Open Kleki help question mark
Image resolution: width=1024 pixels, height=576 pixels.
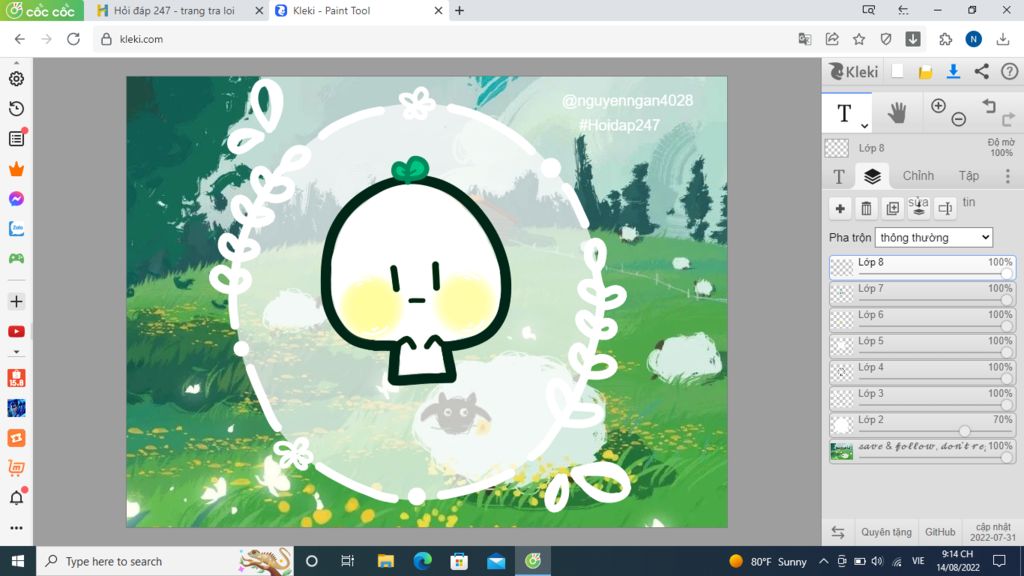click(x=1010, y=71)
